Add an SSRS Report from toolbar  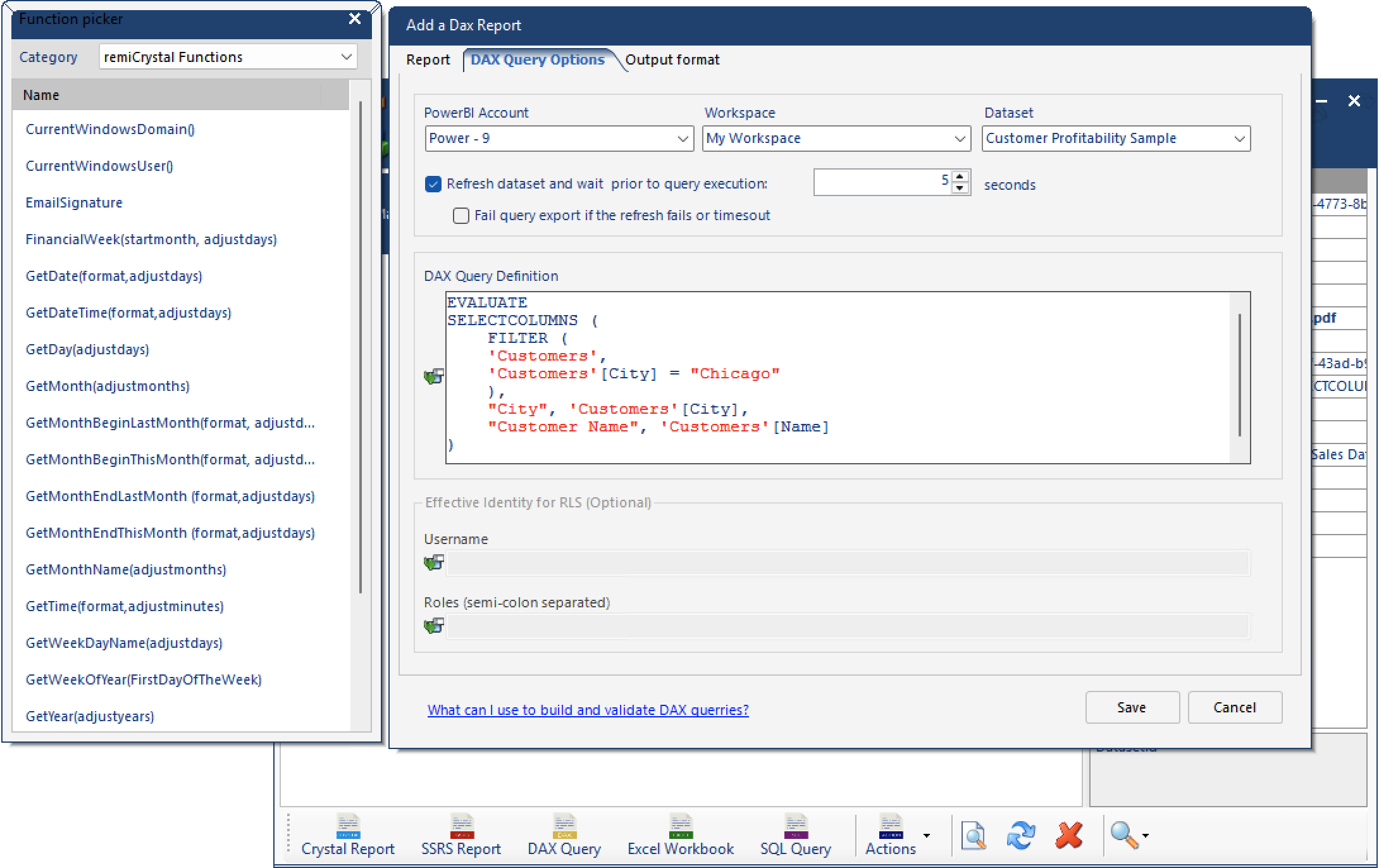(x=461, y=835)
